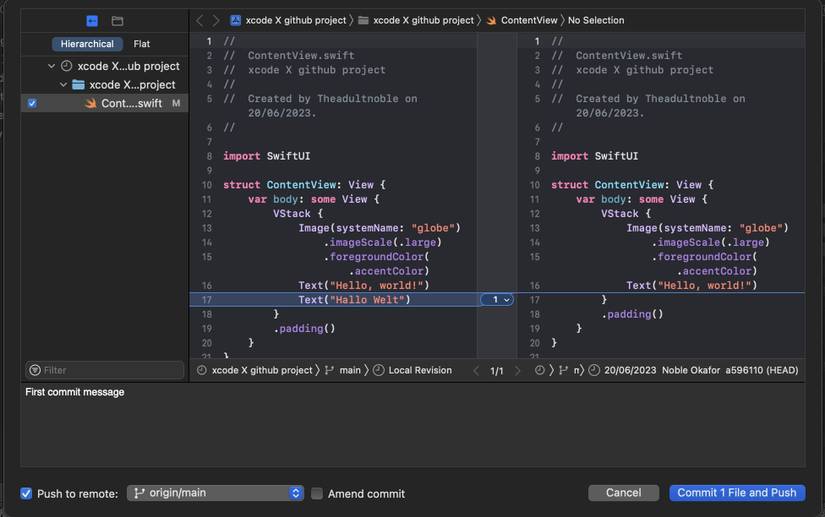Click the a596110 (HEAD) commit hash

pos(761,370)
